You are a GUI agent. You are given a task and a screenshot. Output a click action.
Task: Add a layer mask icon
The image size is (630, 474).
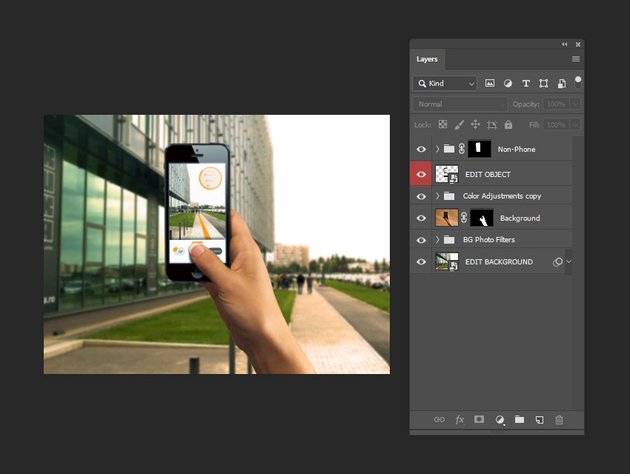click(479, 419)
